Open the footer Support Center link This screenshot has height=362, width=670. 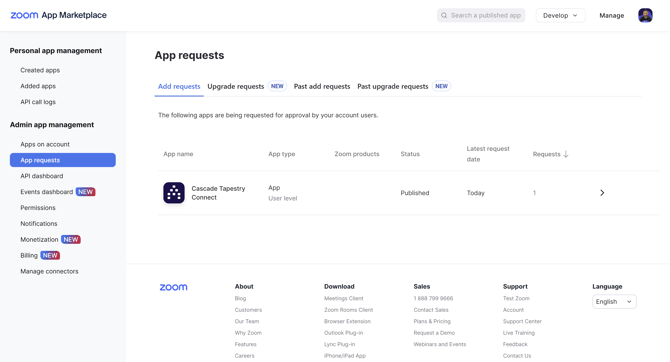click(522, 321)
